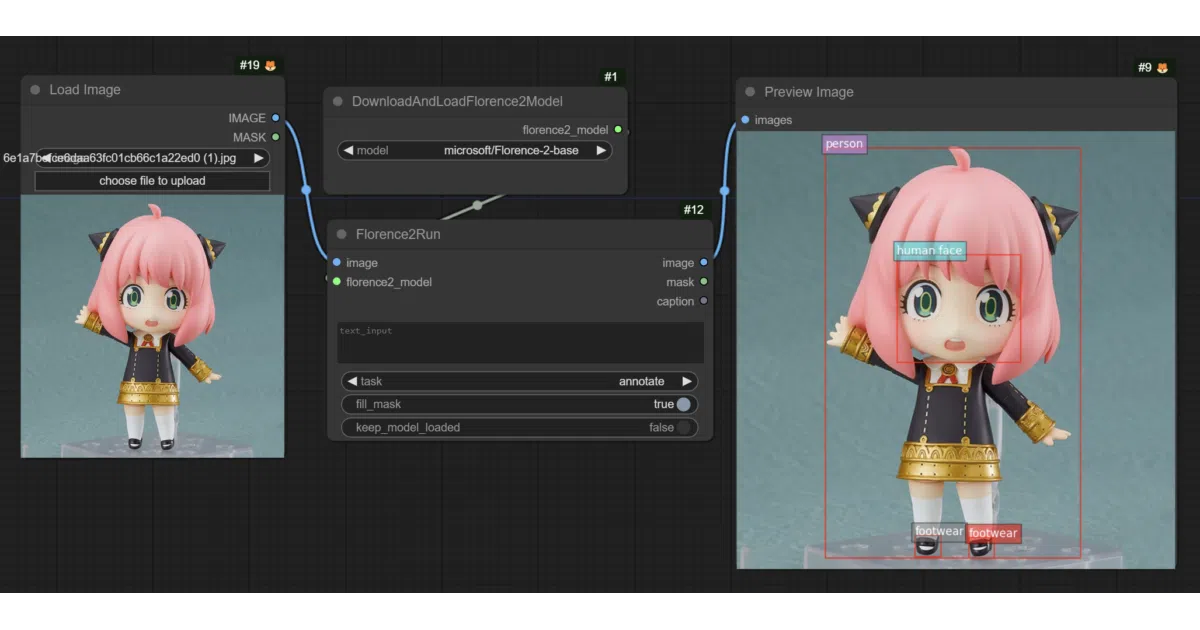This screenshot has width=1200, height=630.
Task: Collapse the DownloadAndLoadFlorence2Model node via its dot
Action: (338, 101)
